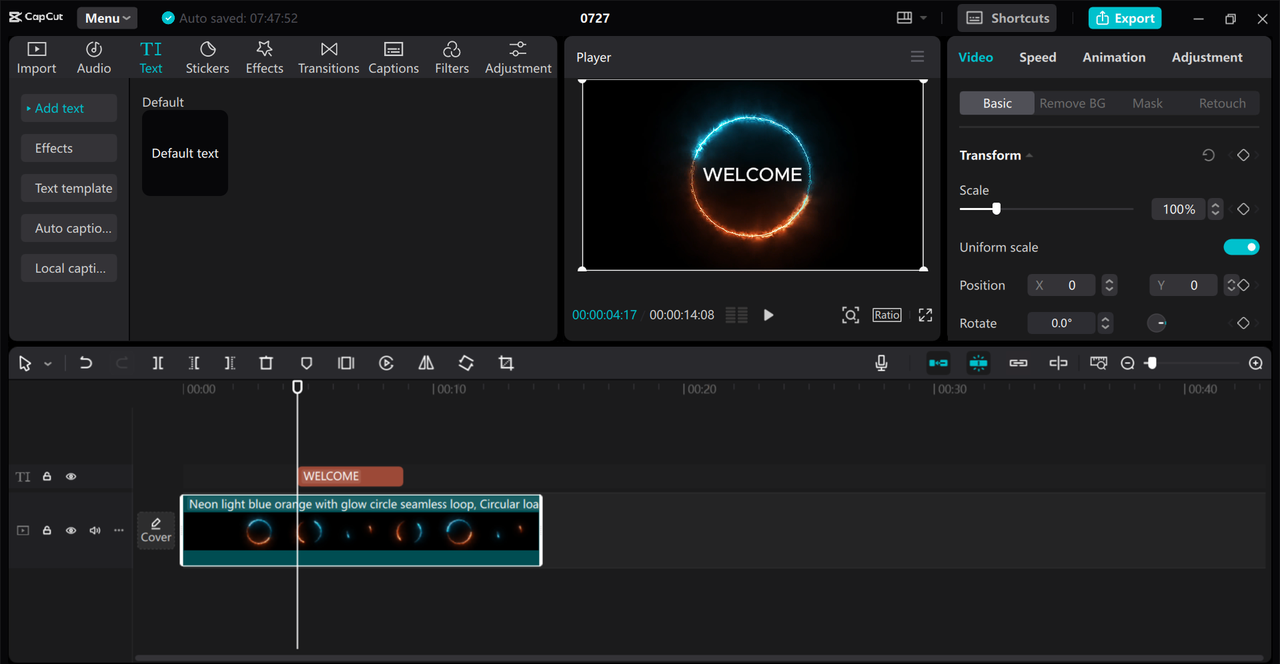
Task: Lock the video track
Action: (x=47, y=530)
